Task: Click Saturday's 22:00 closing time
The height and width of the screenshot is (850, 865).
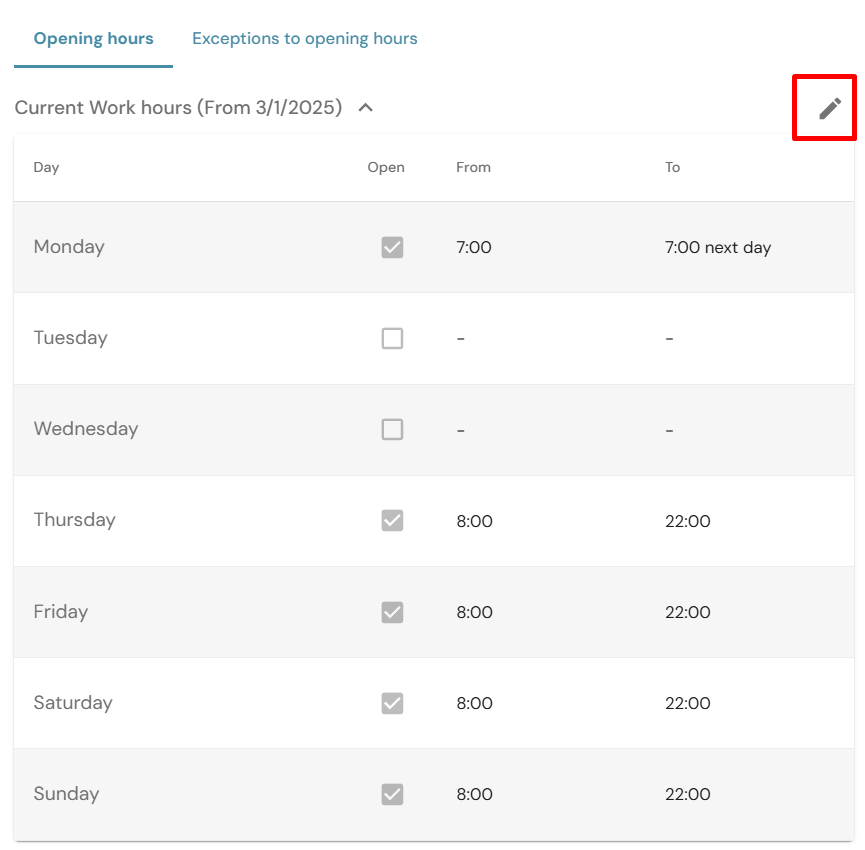Action: [x=687, y=703]
